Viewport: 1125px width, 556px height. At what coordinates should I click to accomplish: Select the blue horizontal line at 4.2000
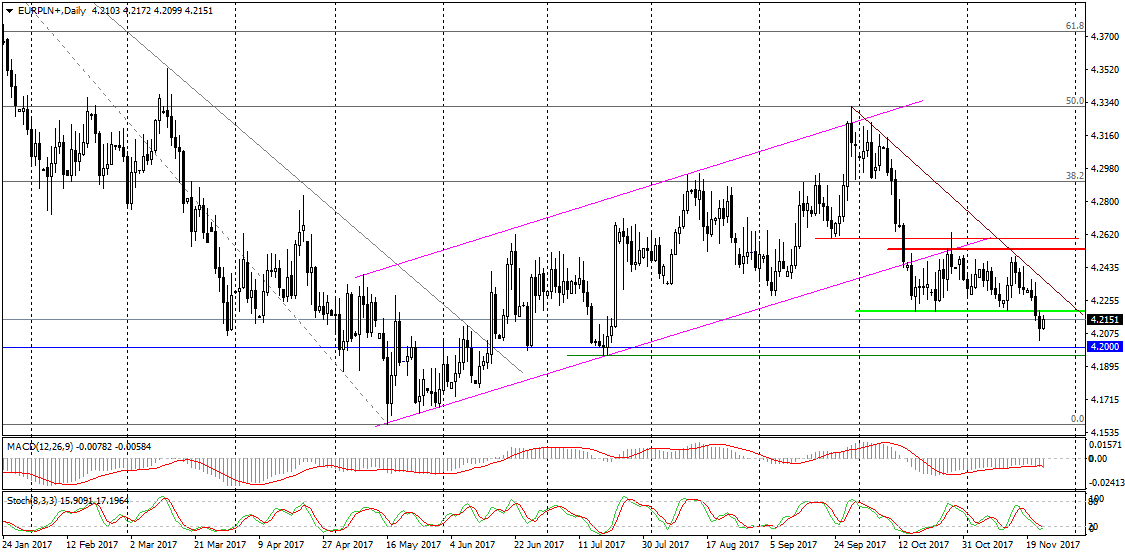[542, 347]
